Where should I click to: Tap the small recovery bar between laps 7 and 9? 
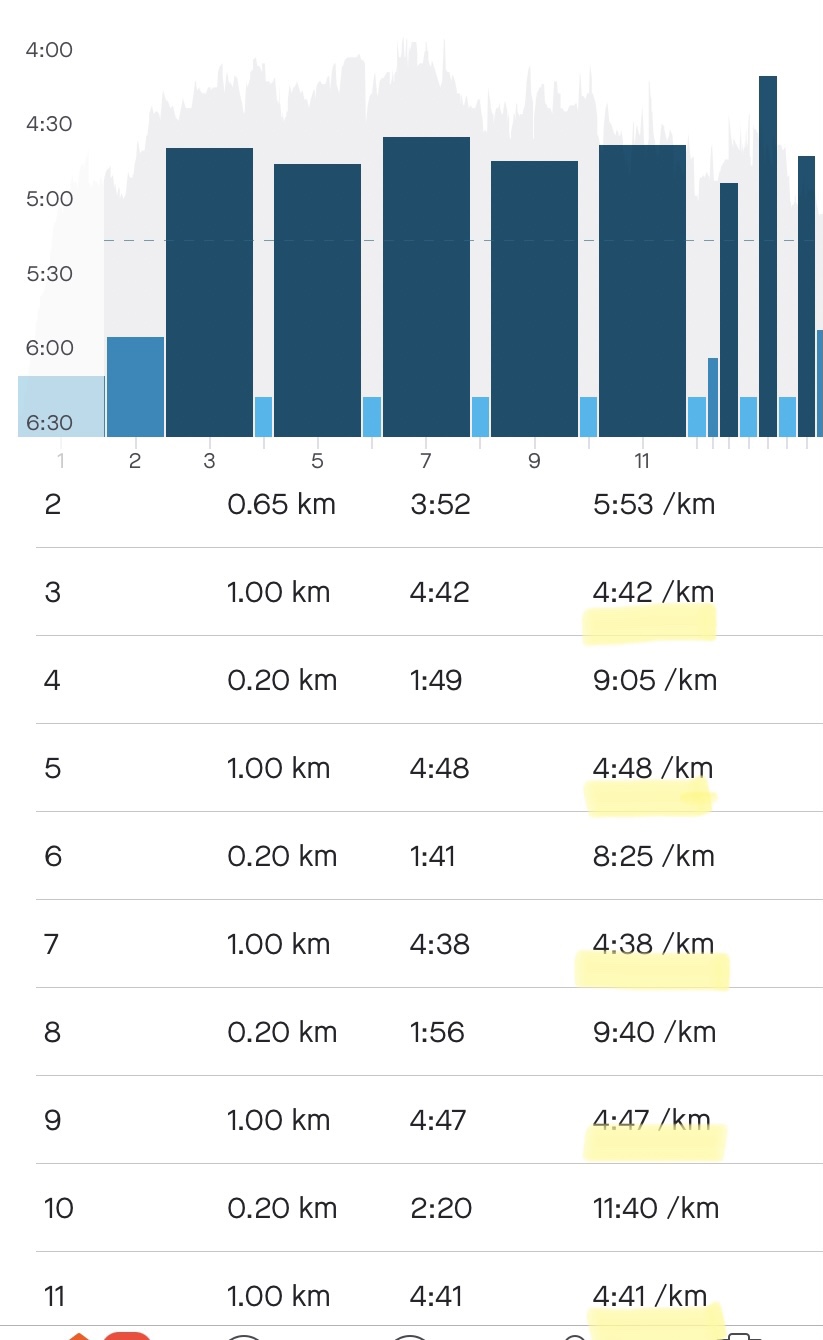click(480, 416)
